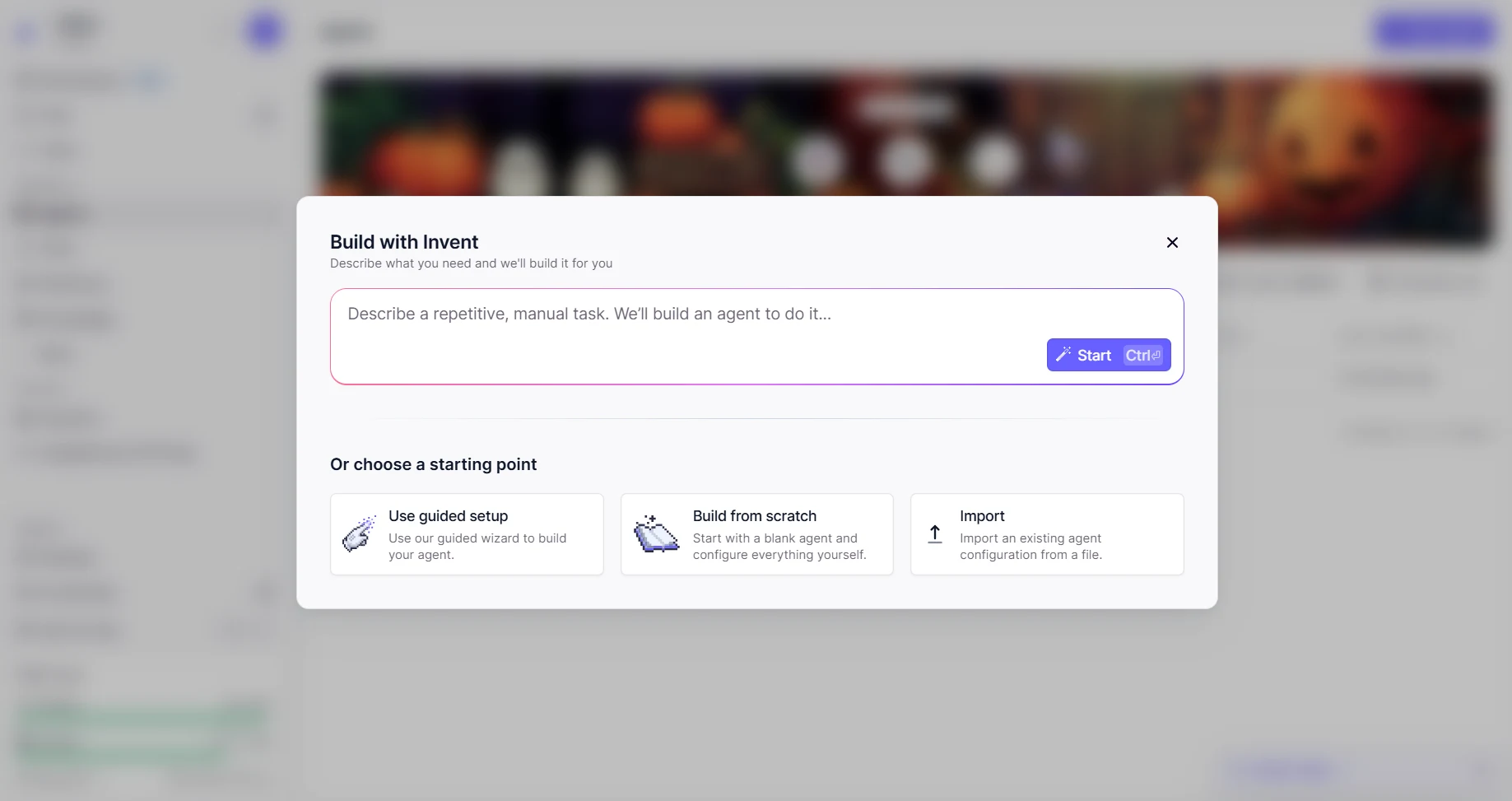This screenshot has width=1512, height=801.
Task: Click the blank agent description text
Action: click(x=779, y=547)
